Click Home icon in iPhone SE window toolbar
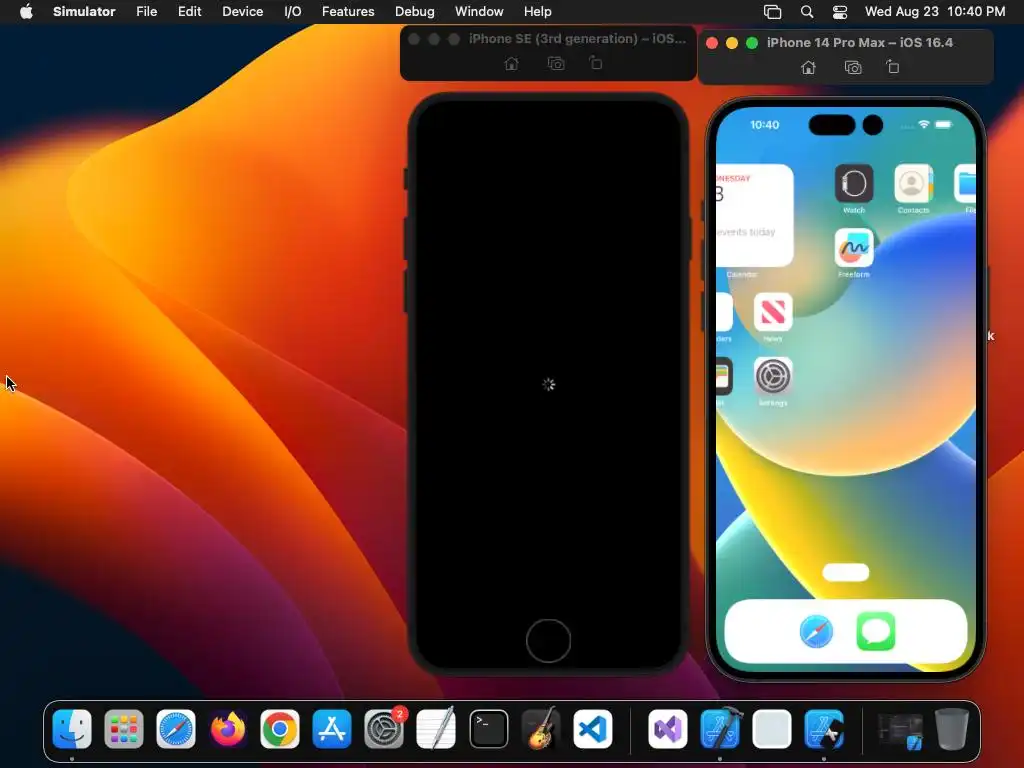 pyautogui.click(x=511, y=63)
